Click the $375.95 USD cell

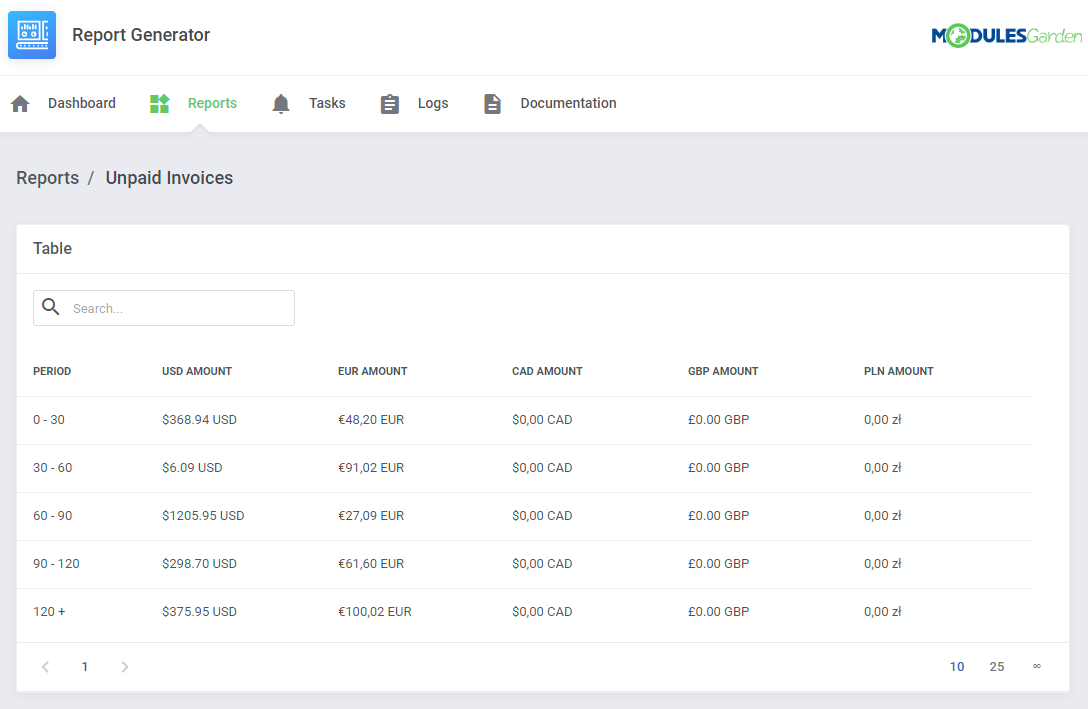(x=199, y=612)
